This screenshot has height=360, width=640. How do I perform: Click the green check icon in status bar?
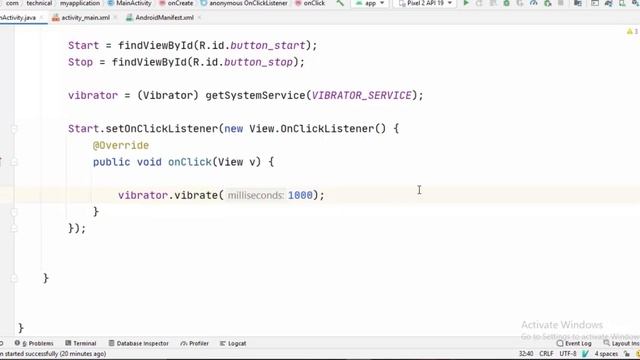click(x=585, y=353)
